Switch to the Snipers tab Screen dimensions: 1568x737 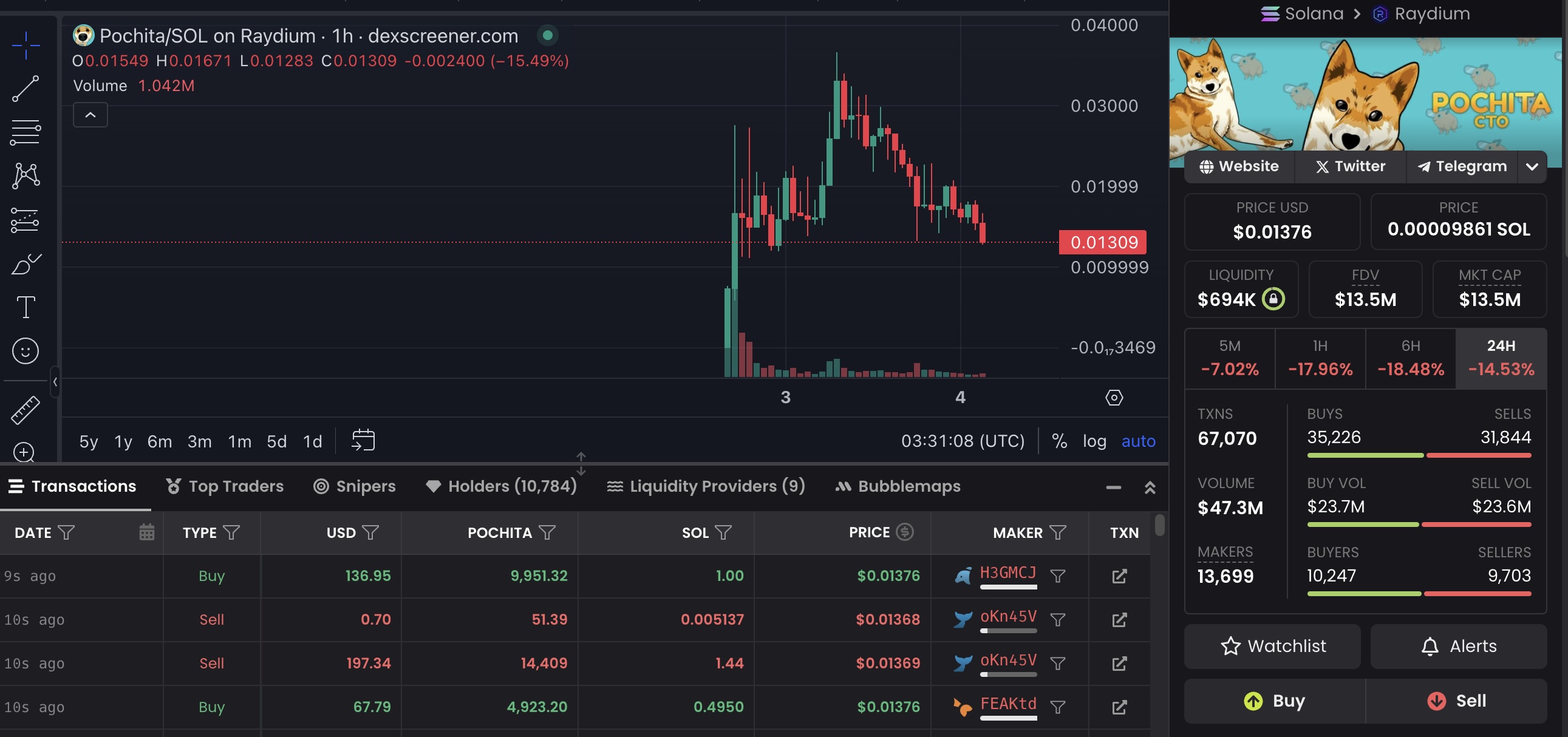point(354,486)
